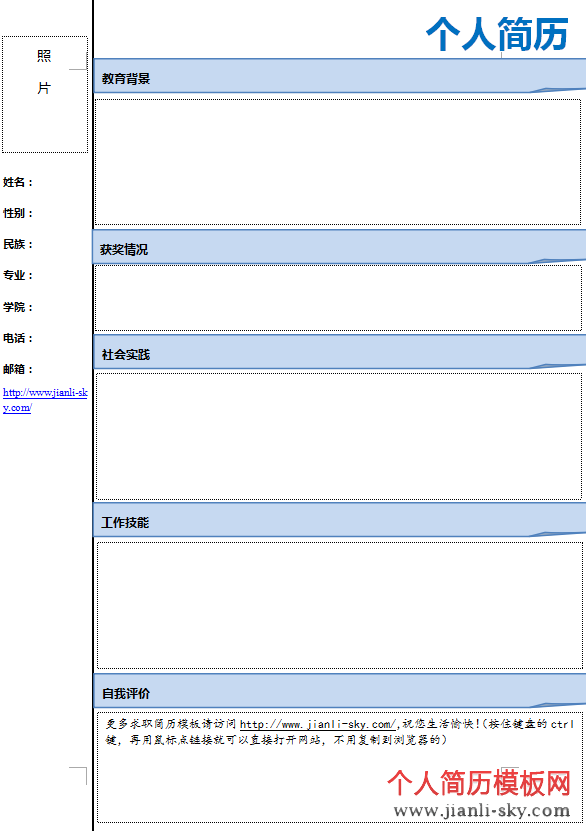586x831 pixels.
Task: Click inside the work skills text box
Action: point(340,605)
